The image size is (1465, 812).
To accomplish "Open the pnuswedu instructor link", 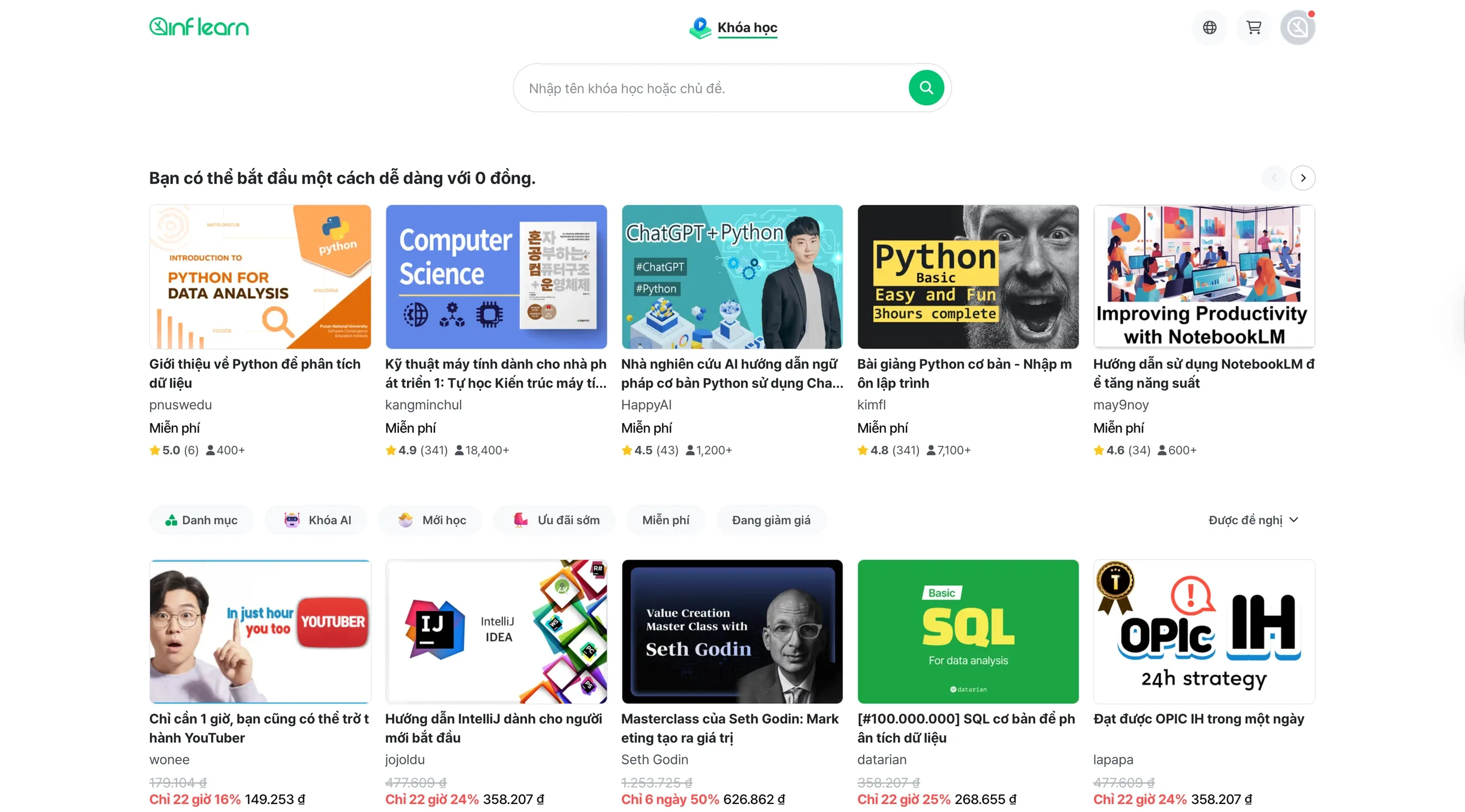I will 180,405.
